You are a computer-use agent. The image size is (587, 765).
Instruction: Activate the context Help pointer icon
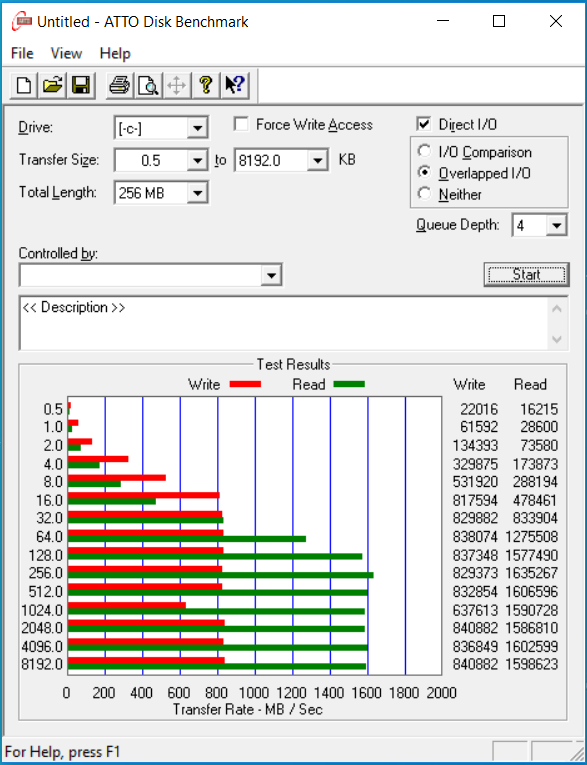(235, 85)
